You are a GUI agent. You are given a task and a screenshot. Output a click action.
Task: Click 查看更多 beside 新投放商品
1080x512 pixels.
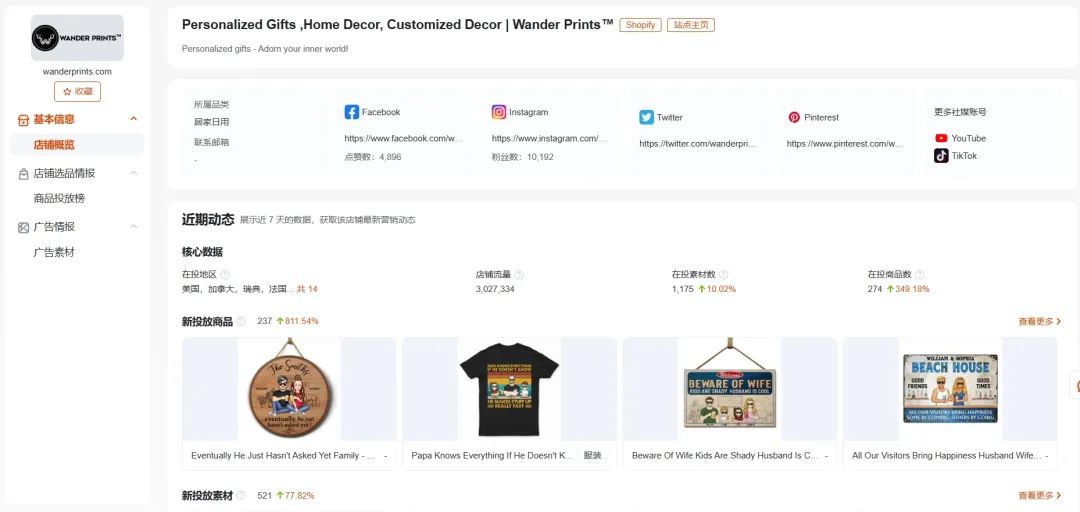pyautogui.click(x=1040, y=321)
